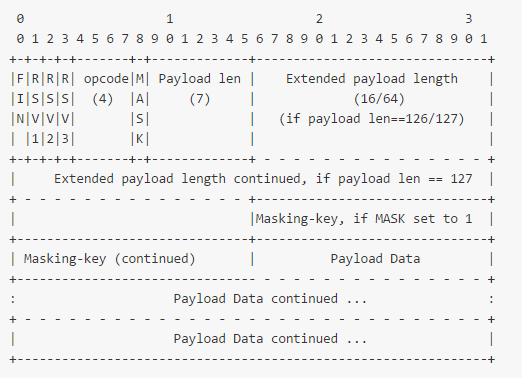Click the (16/64) size text

pyautogui.click(x=379, y=99)
